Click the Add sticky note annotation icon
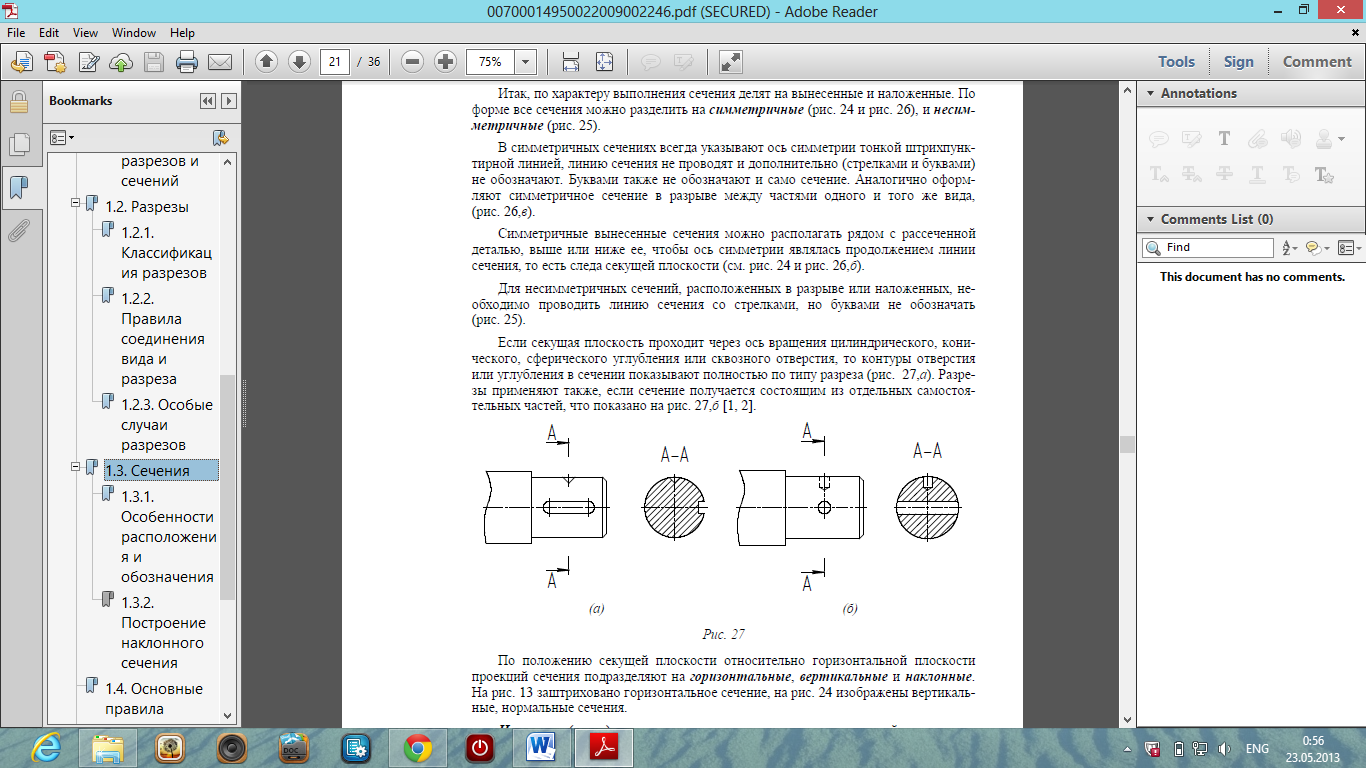1366x768 pixels. (x=1159, y=139)
